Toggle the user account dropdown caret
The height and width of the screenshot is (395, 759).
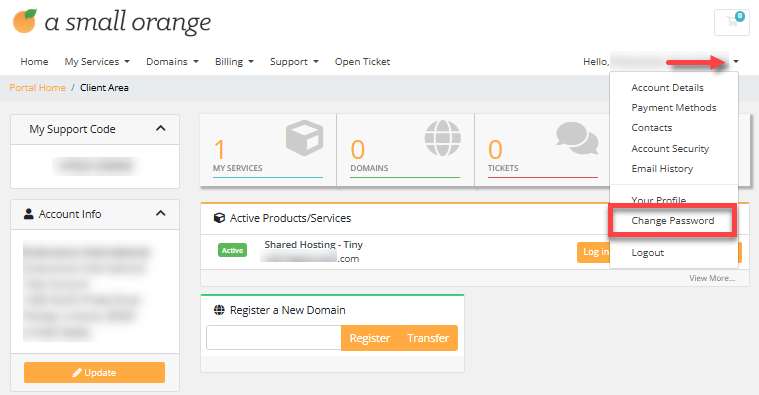(x=736, y=61)
